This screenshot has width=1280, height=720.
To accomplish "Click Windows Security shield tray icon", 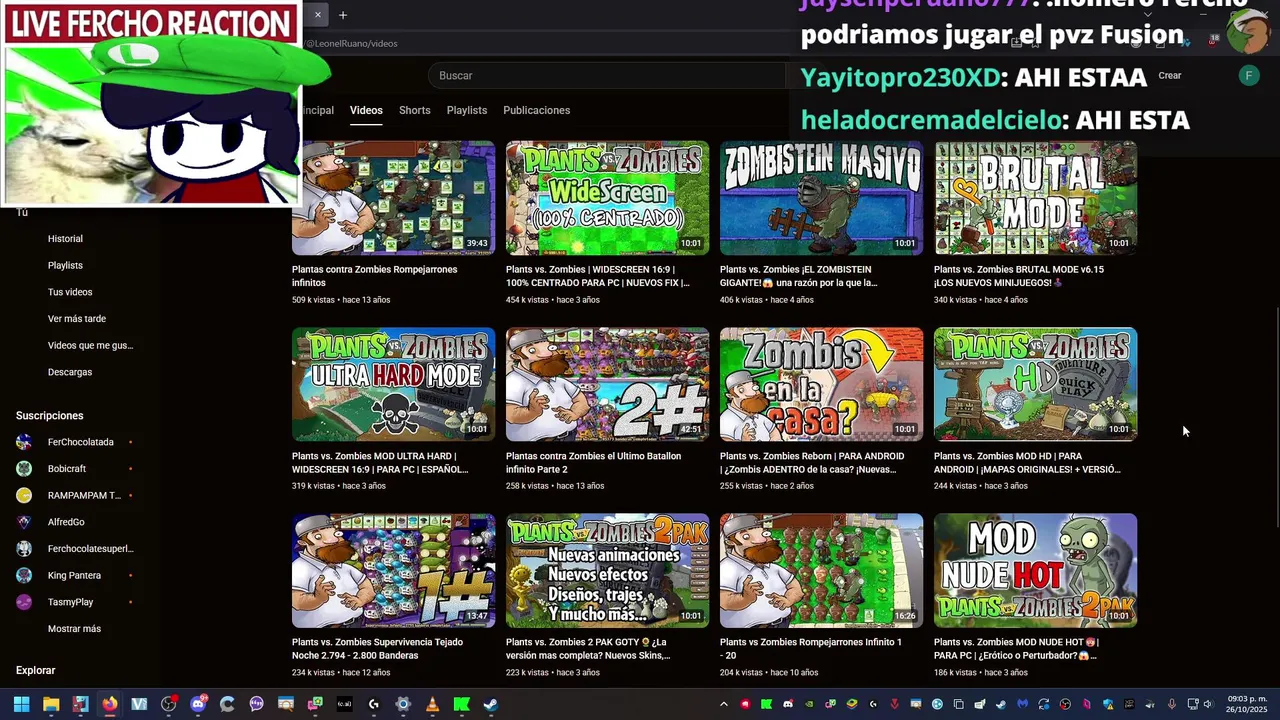I will tap(1108, 704).
